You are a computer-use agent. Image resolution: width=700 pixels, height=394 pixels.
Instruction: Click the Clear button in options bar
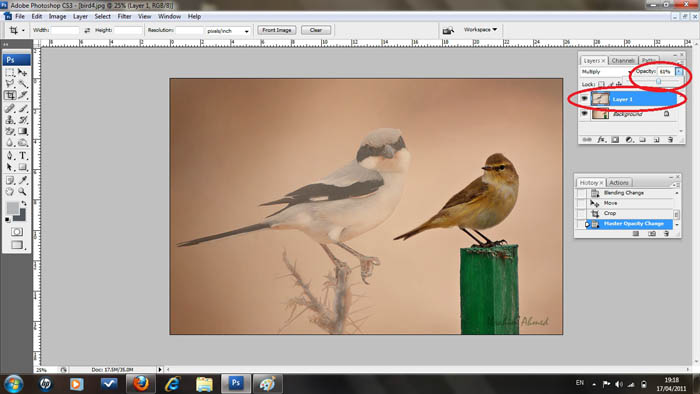click(x=316, y=30)
